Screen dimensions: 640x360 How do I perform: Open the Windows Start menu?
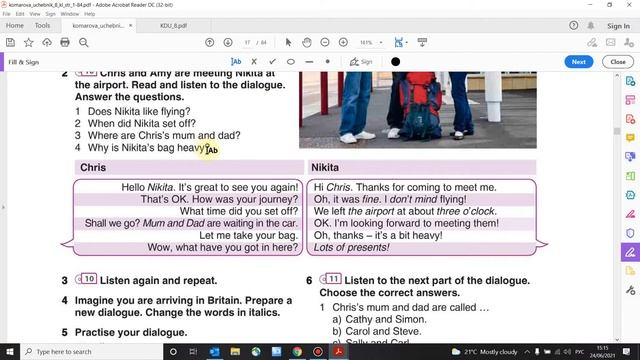9,351
